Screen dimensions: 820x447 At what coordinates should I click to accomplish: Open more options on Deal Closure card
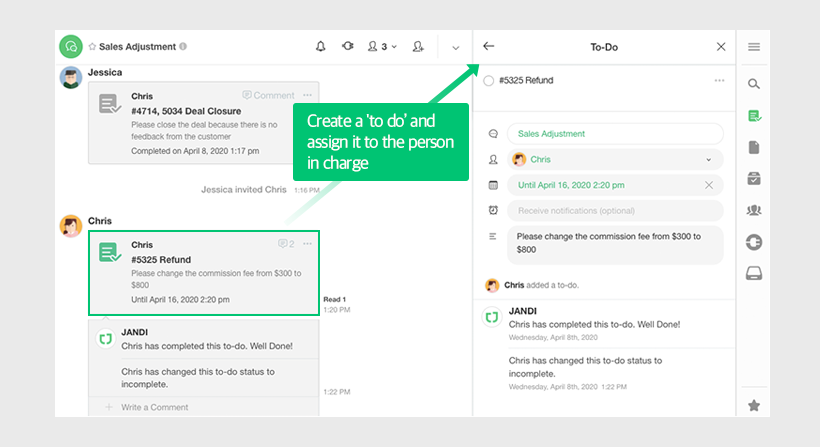tap(308, 96)
